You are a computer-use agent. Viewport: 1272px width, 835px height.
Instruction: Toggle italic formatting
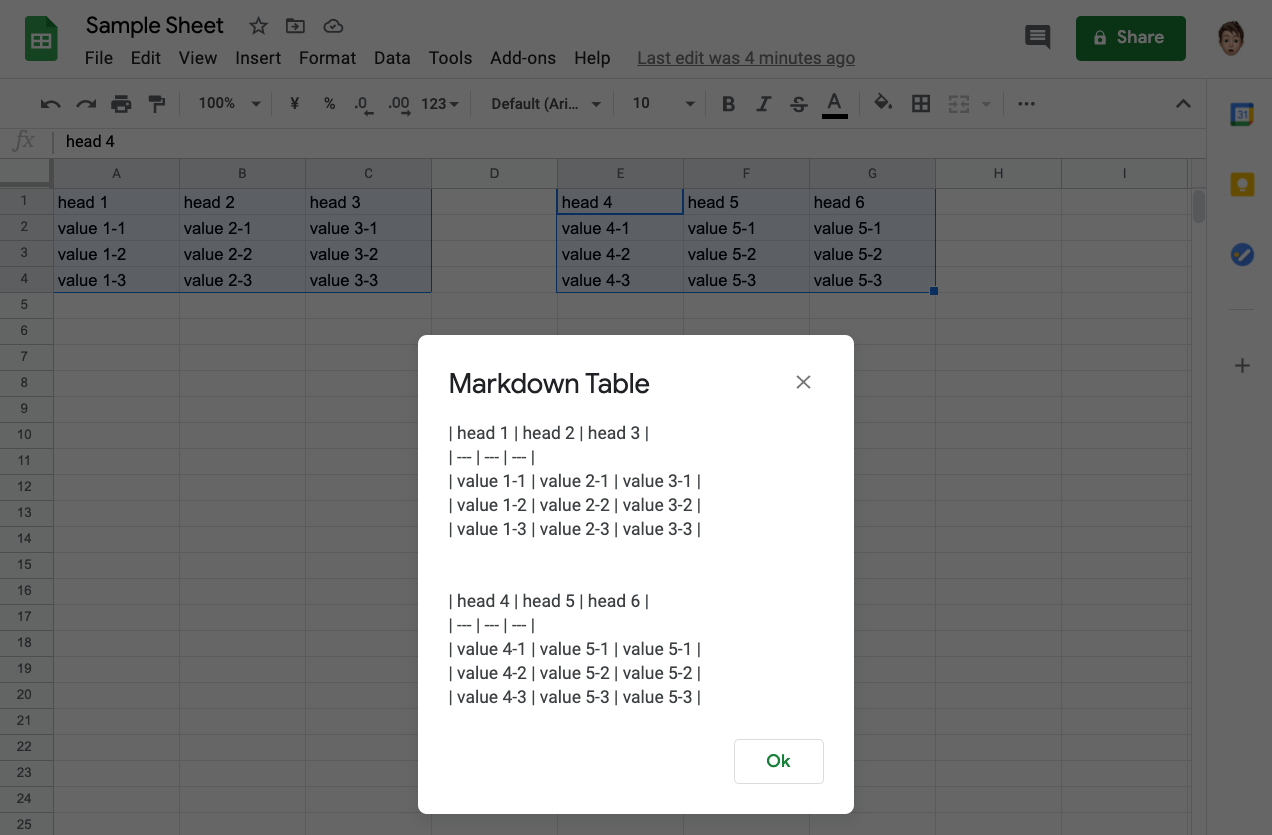tap(763, 104)
